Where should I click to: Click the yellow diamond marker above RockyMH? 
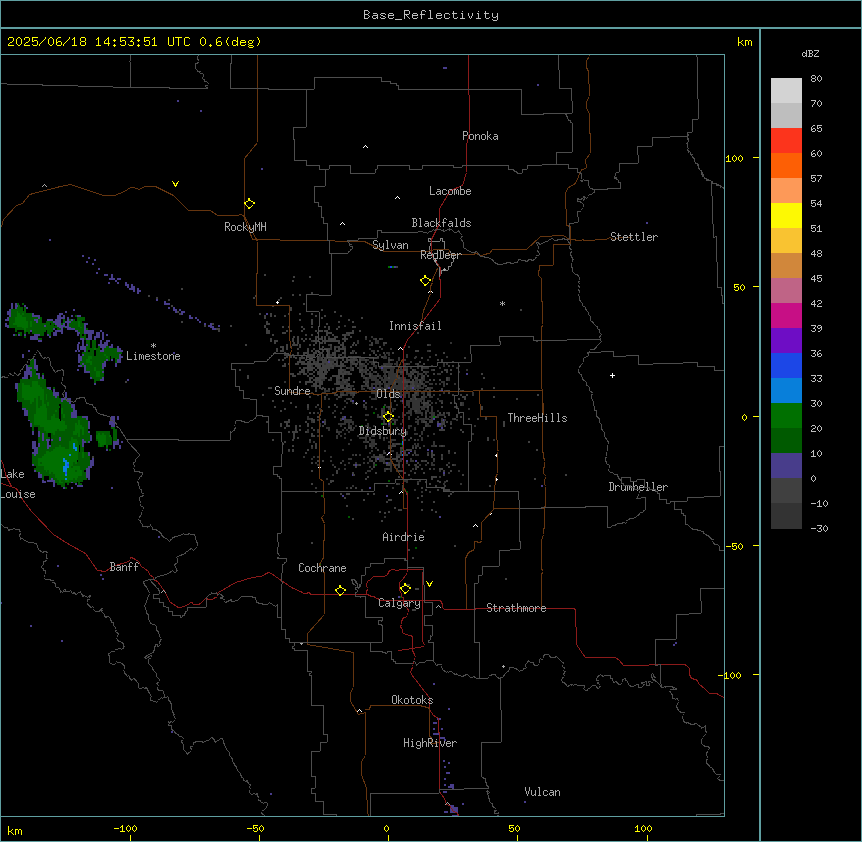pos(249,204)
